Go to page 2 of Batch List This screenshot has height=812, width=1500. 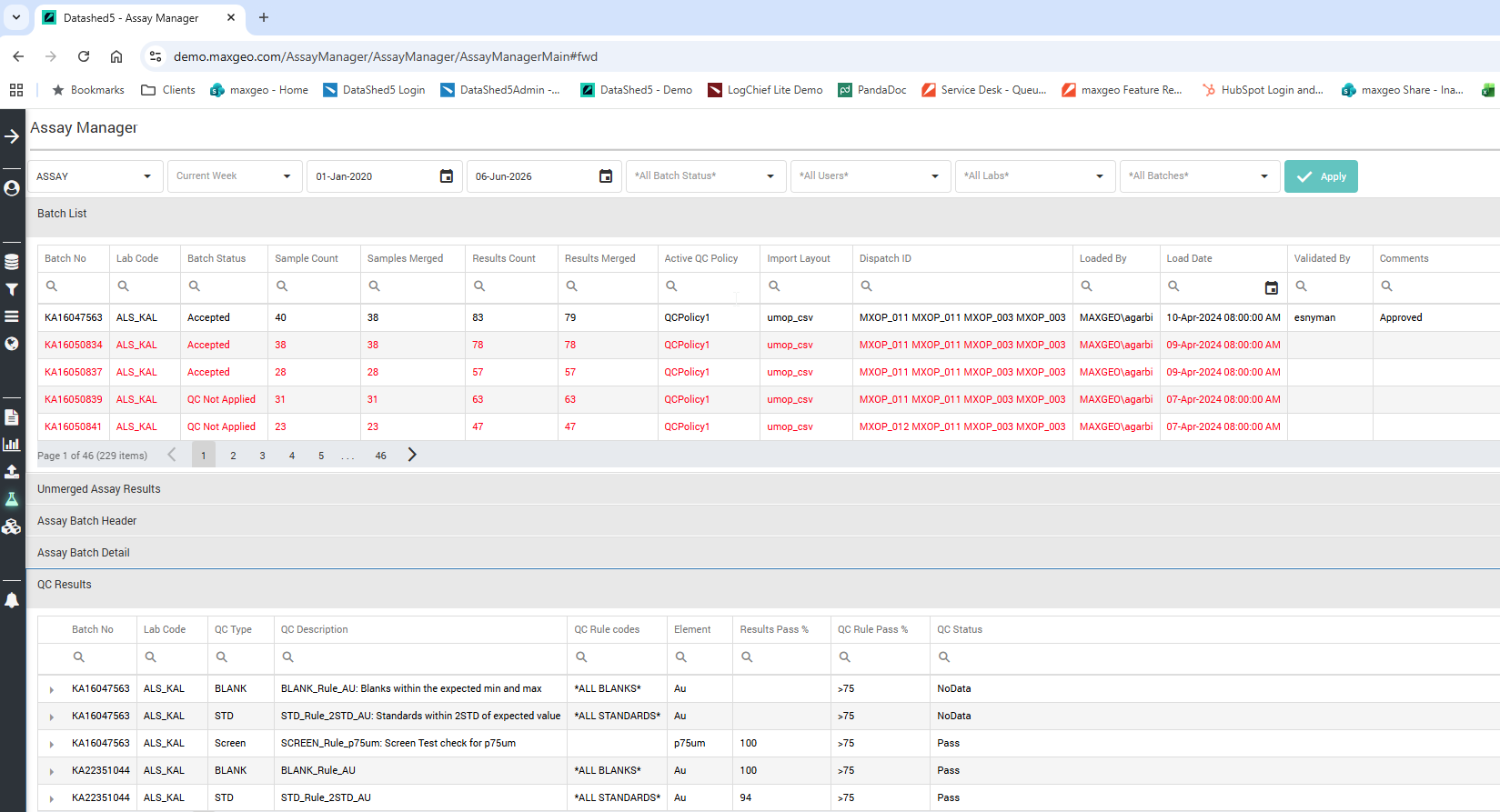[x=233, y=456]
